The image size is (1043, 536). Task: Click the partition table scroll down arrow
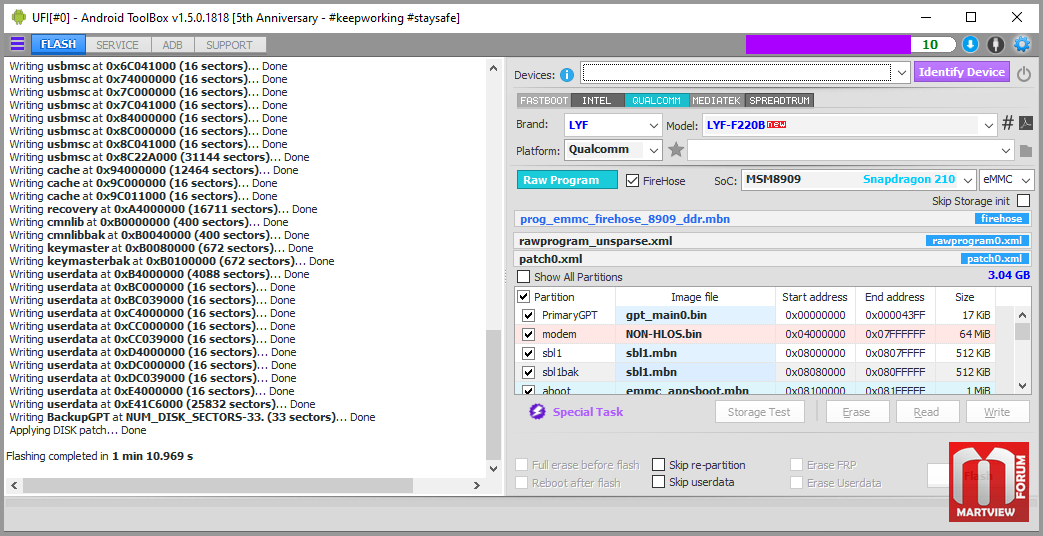point(1022,385)
